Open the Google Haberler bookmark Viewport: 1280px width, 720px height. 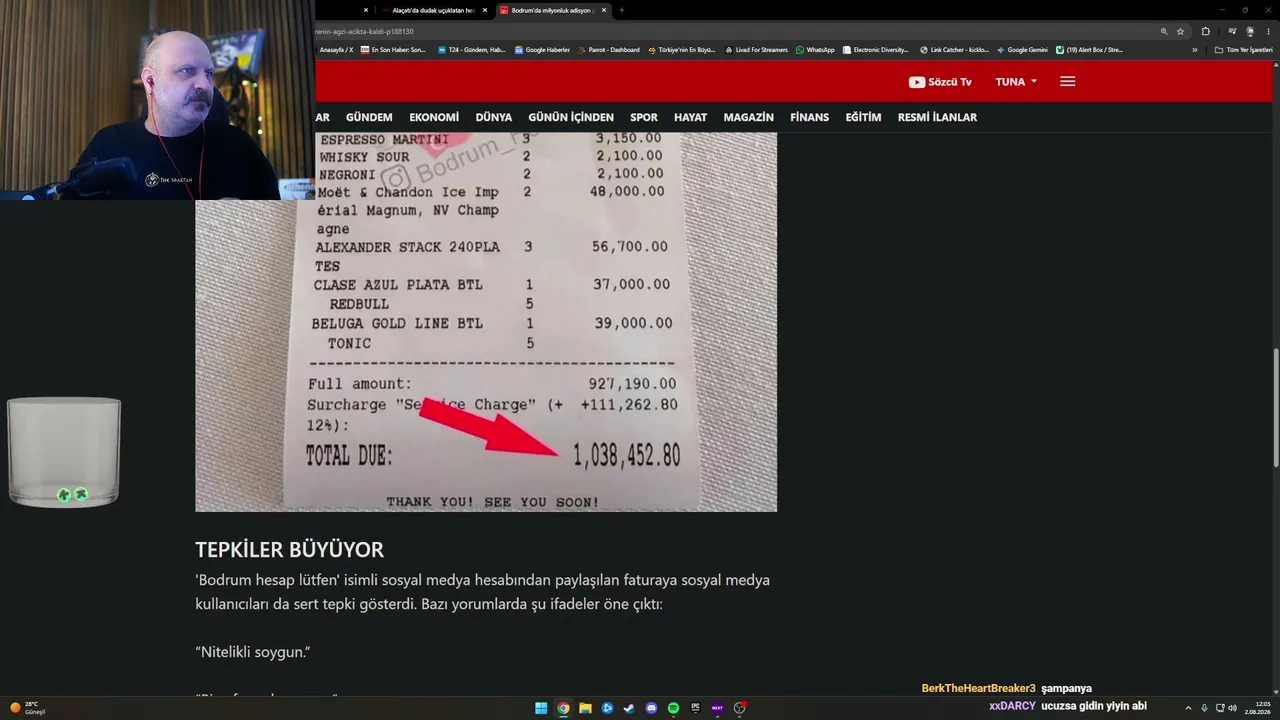pos(541,50)
